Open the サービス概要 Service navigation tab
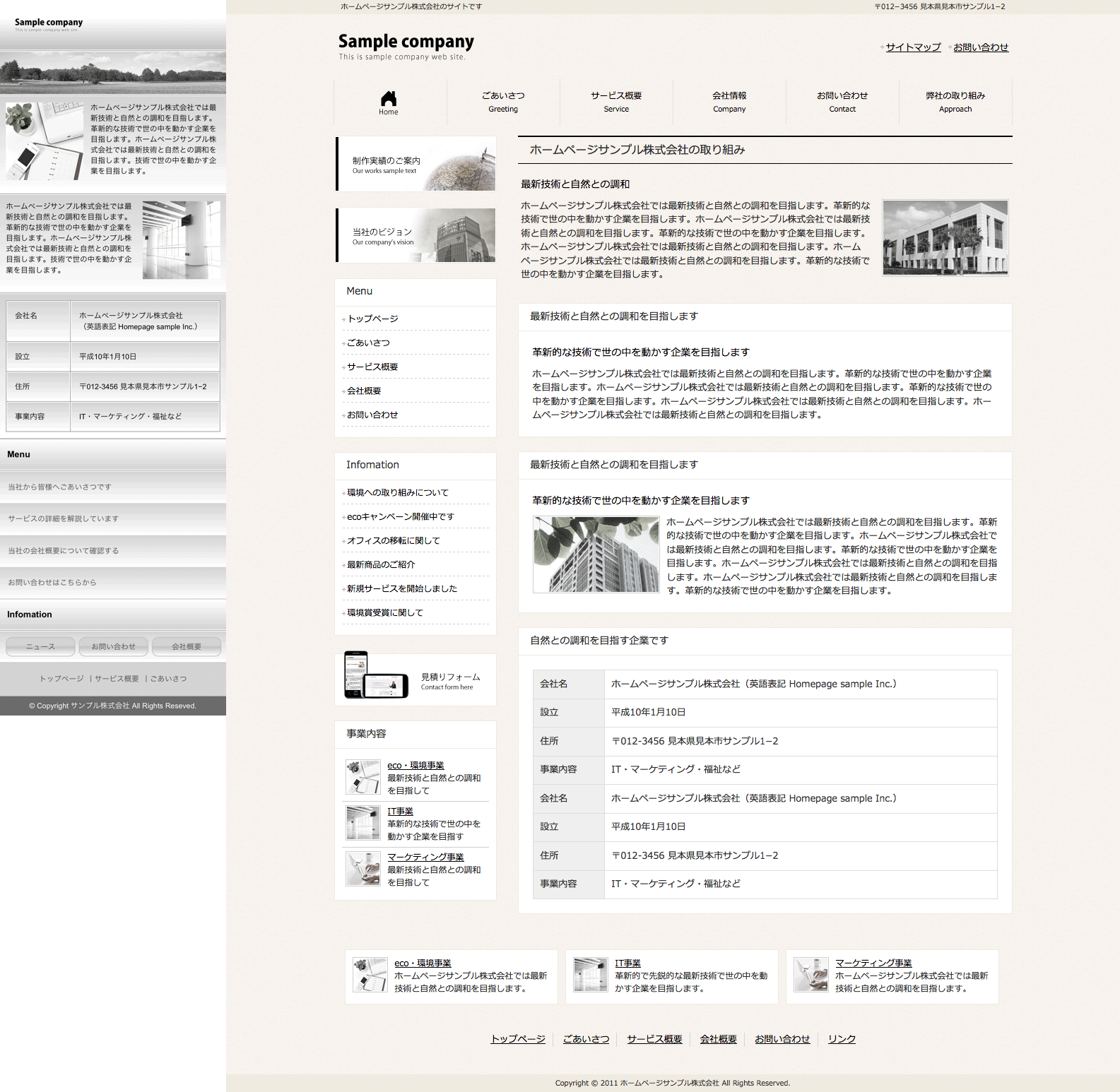The image size is (1120, 1092). pyautogui.click(x=616, y=102)
